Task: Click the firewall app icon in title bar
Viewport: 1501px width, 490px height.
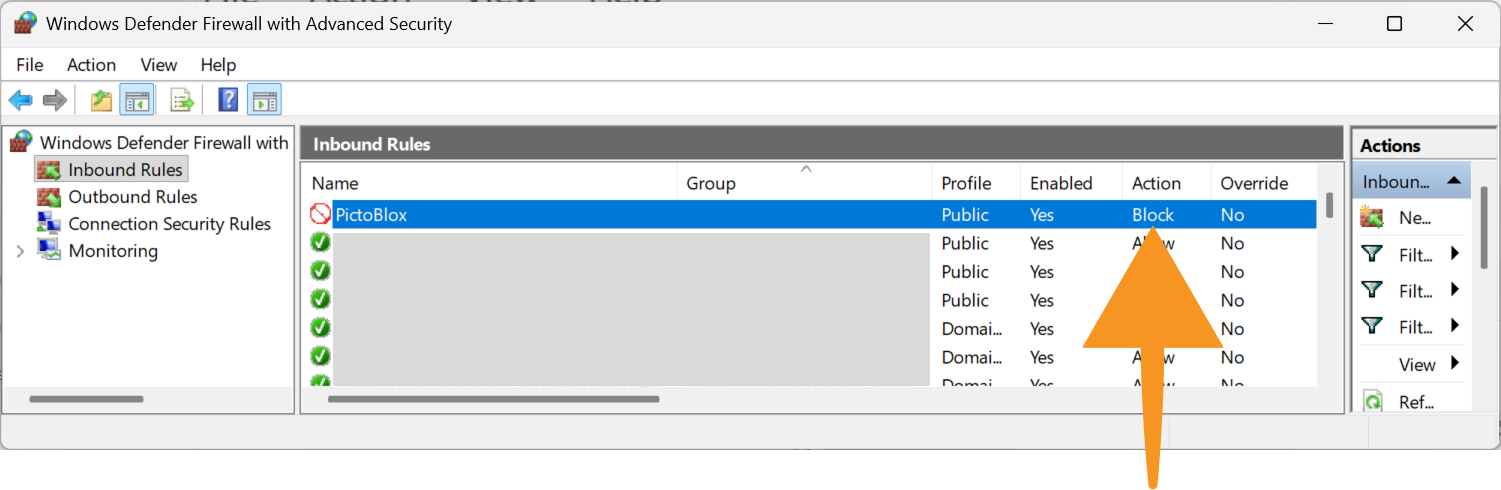Action: coord(25,23)
